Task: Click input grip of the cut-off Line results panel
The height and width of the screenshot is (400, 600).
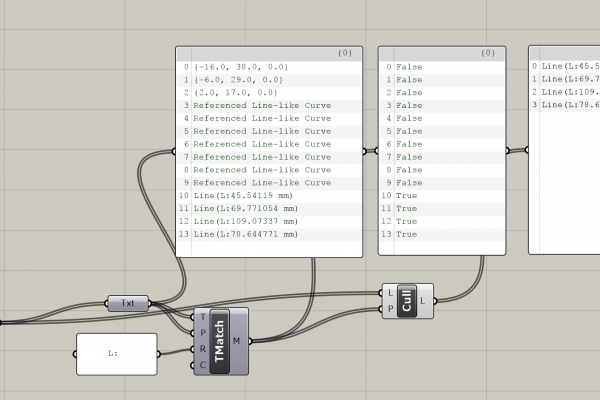Action: click(527, 150)
